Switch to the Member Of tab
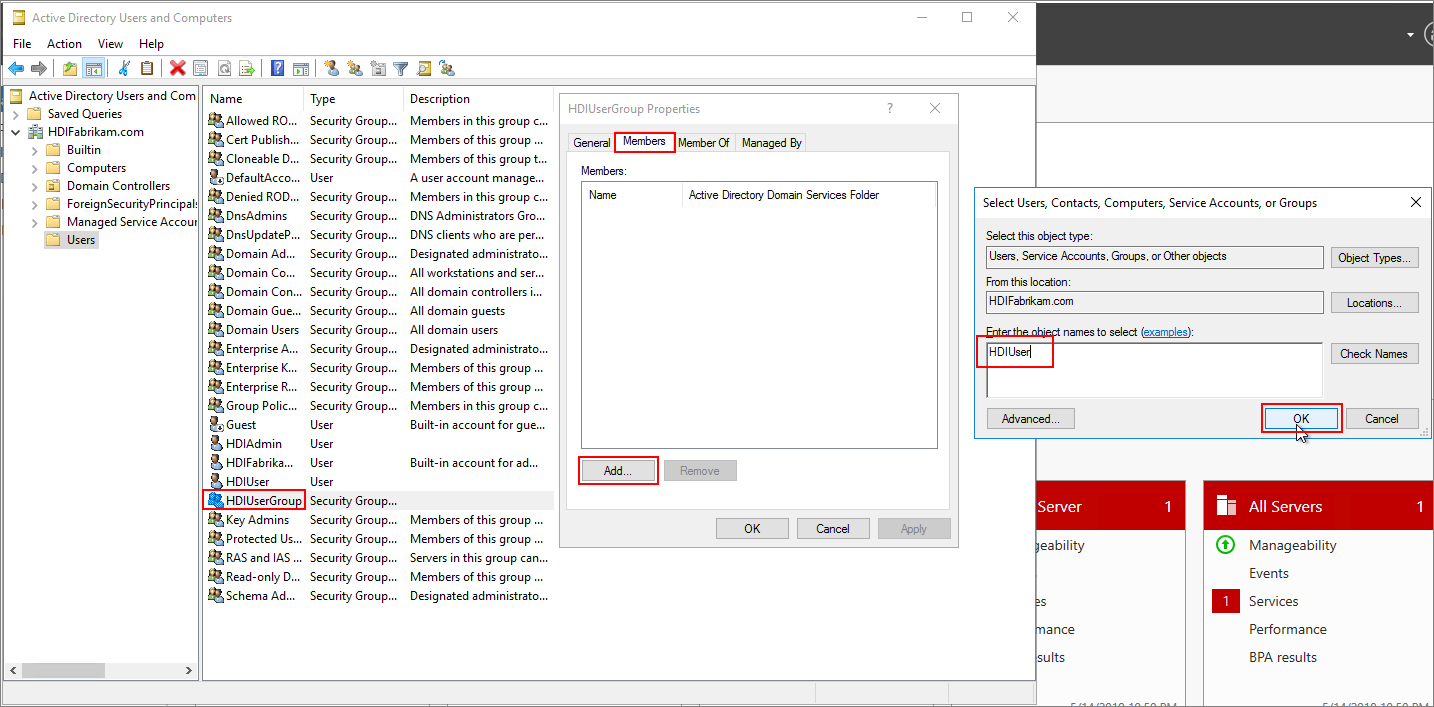Screen dimensions: 1434x707 pyautogui.click(x=704, y=142)
